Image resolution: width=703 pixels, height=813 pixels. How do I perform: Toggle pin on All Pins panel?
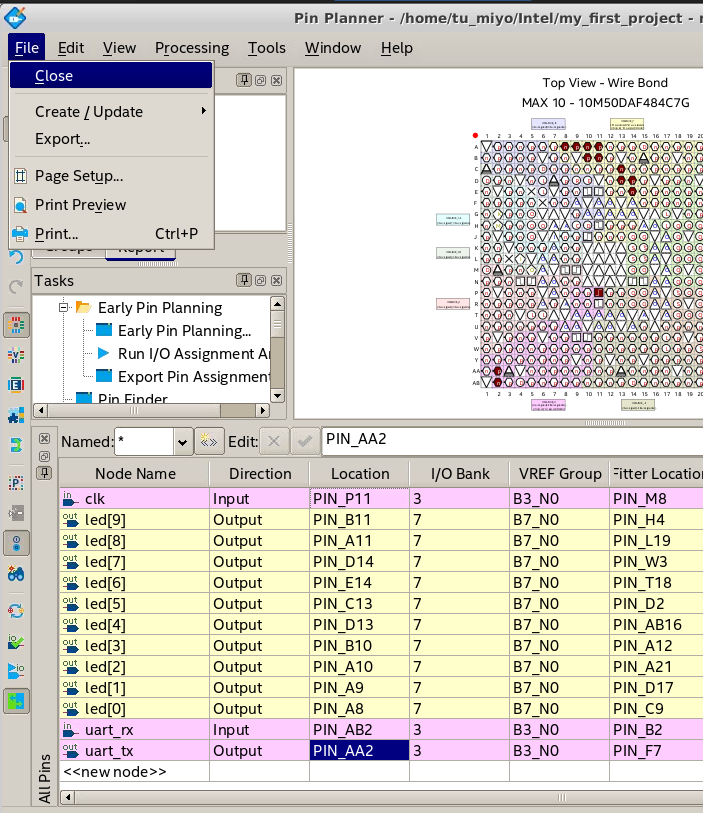(x=45, y=473)
